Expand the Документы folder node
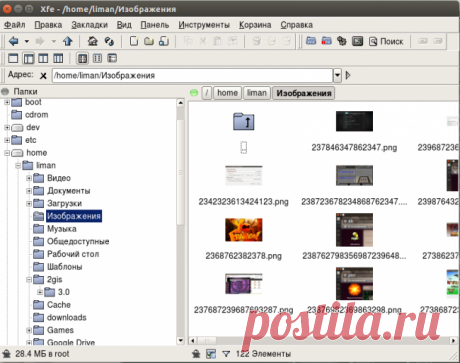Viewport: 460px width, 363px height. 29,191
